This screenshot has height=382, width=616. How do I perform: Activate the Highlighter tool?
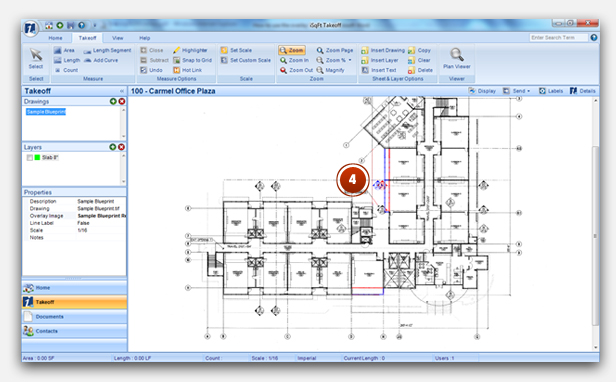click(x=190, y=50)
